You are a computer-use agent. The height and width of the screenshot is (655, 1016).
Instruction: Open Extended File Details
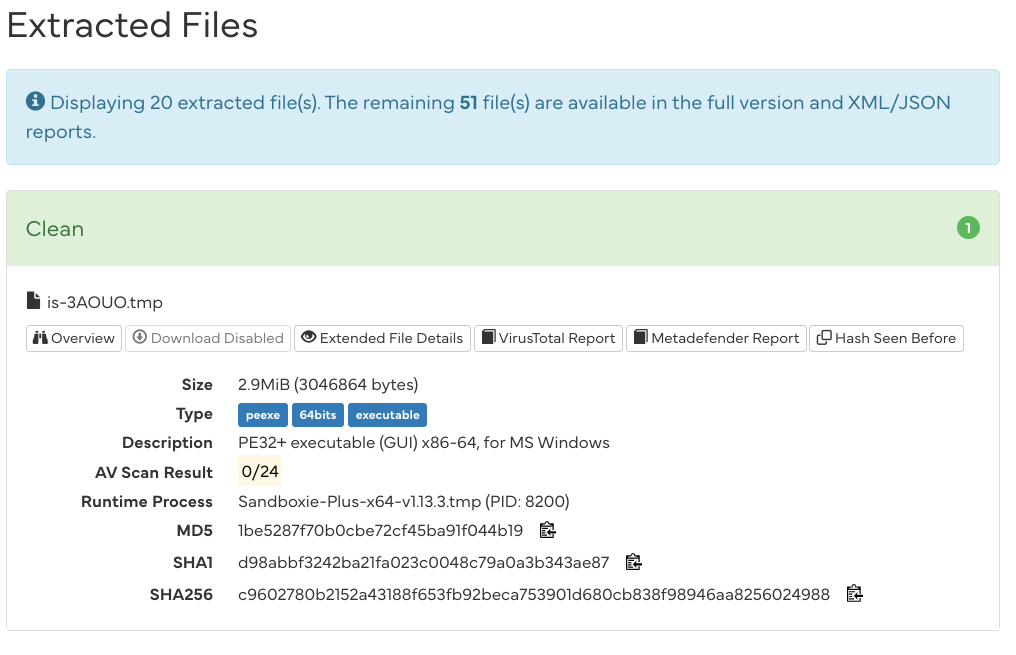pos(382,338)
